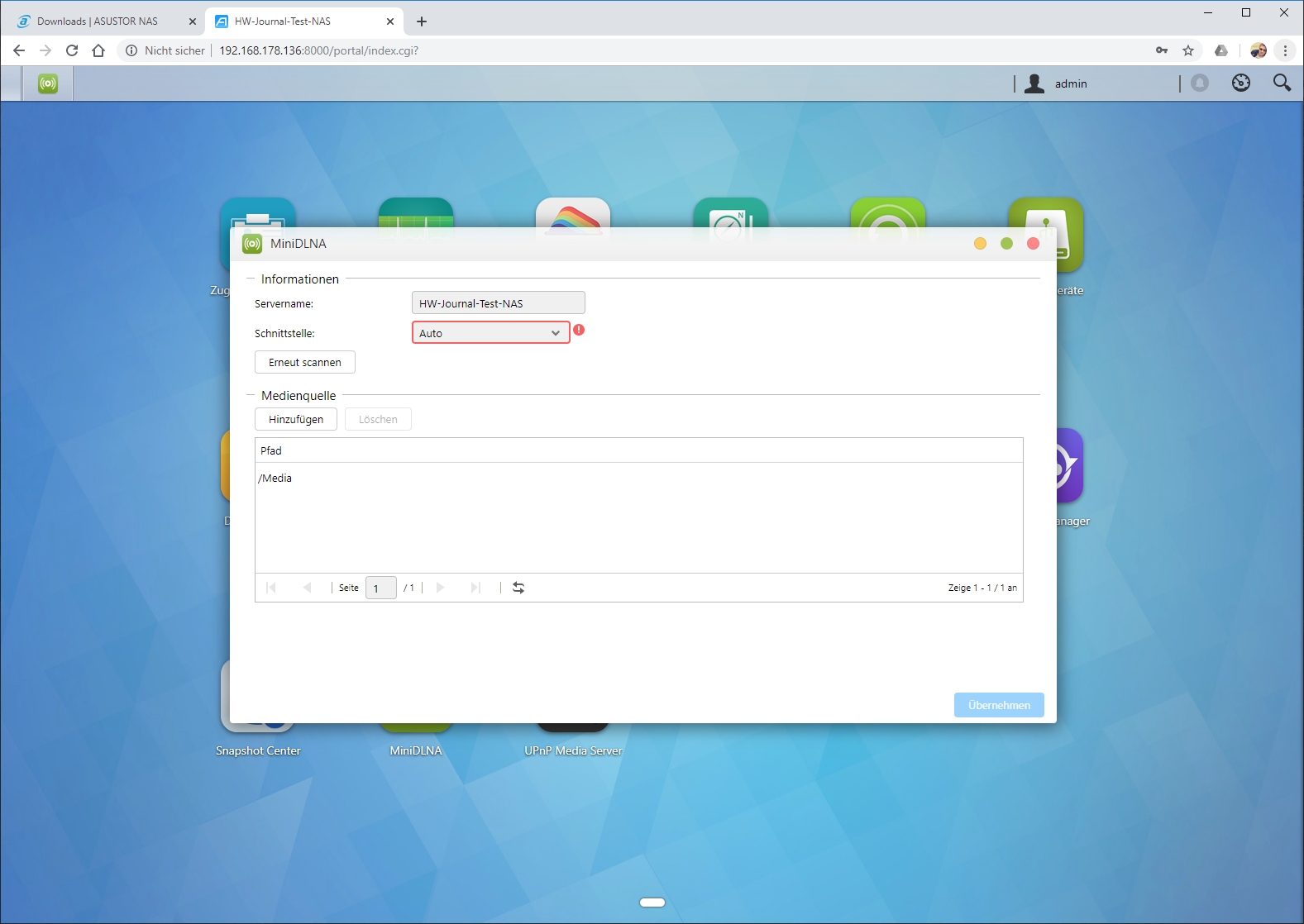
Task: Switch to Downloads | ASUSTOR NAS tab
Action: [x=98, y=21]
